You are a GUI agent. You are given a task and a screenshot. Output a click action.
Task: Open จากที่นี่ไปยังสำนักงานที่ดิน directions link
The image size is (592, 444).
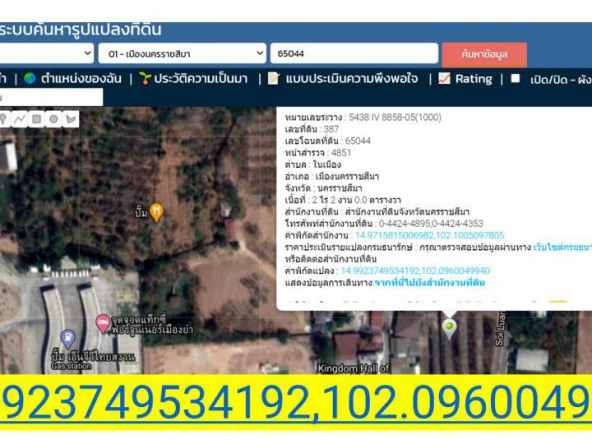[x=430, y=283]
